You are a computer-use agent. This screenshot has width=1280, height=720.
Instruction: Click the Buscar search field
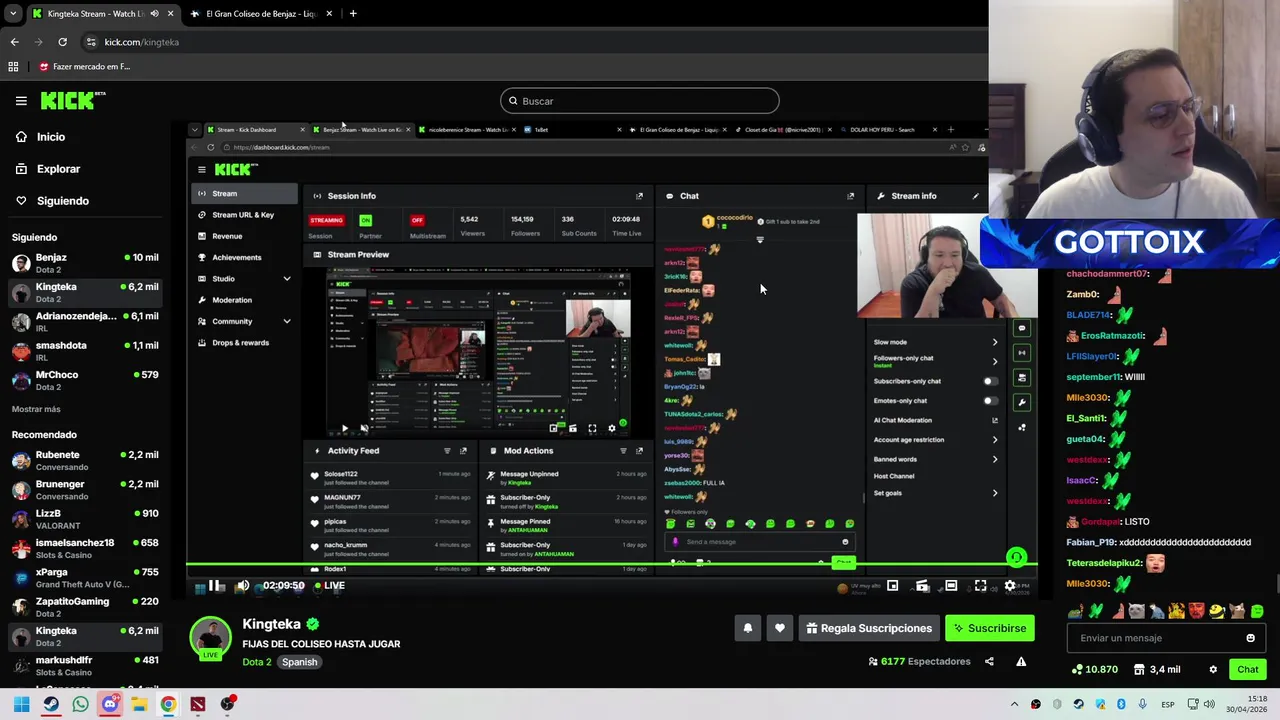point(640,101)
